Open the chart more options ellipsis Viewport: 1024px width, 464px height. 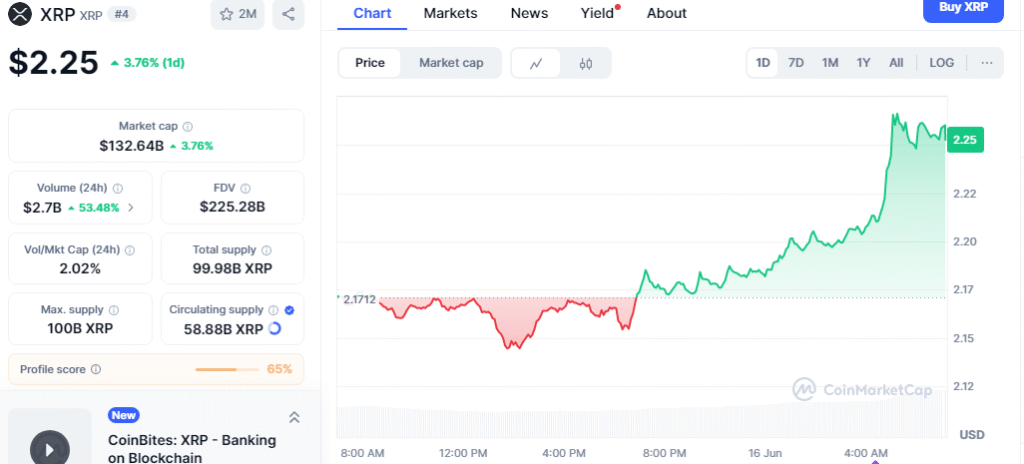(987, 63)
